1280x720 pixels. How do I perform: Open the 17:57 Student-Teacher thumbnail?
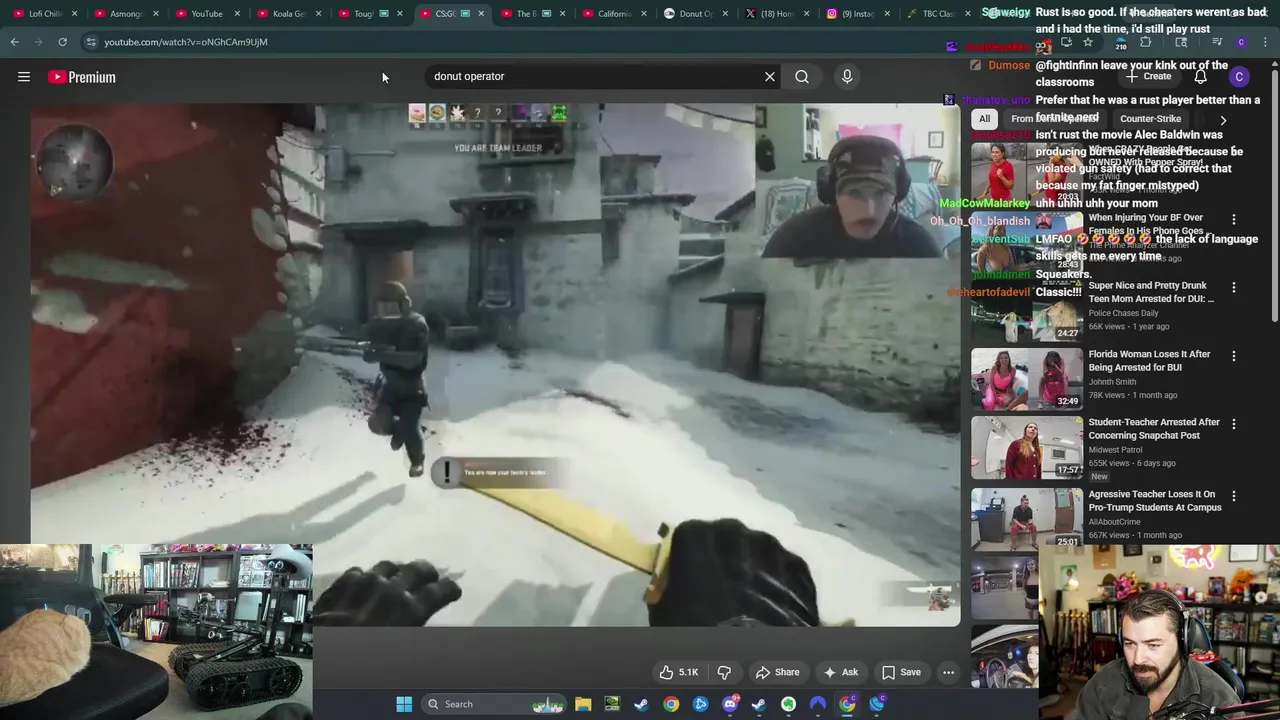click(1026, 446)
